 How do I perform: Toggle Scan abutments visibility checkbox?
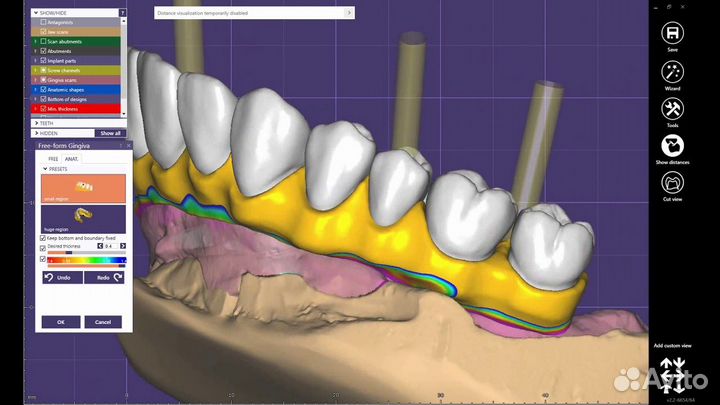click(x=43, y=41)
